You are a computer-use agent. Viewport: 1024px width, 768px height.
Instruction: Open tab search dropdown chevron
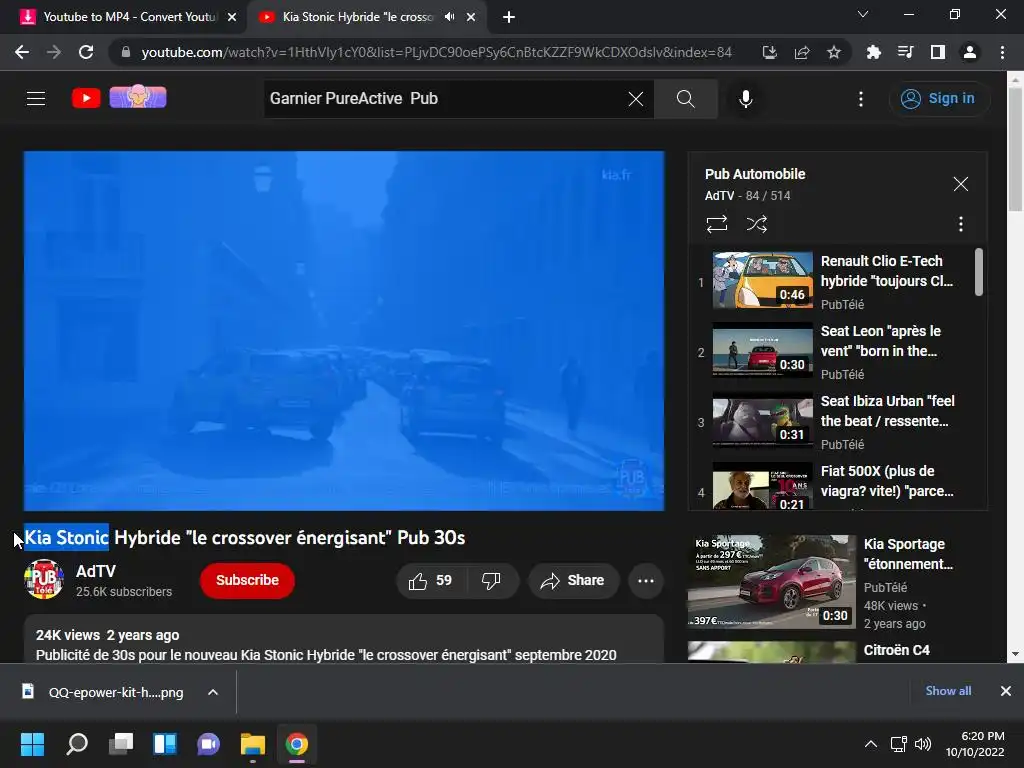[863, 14]
